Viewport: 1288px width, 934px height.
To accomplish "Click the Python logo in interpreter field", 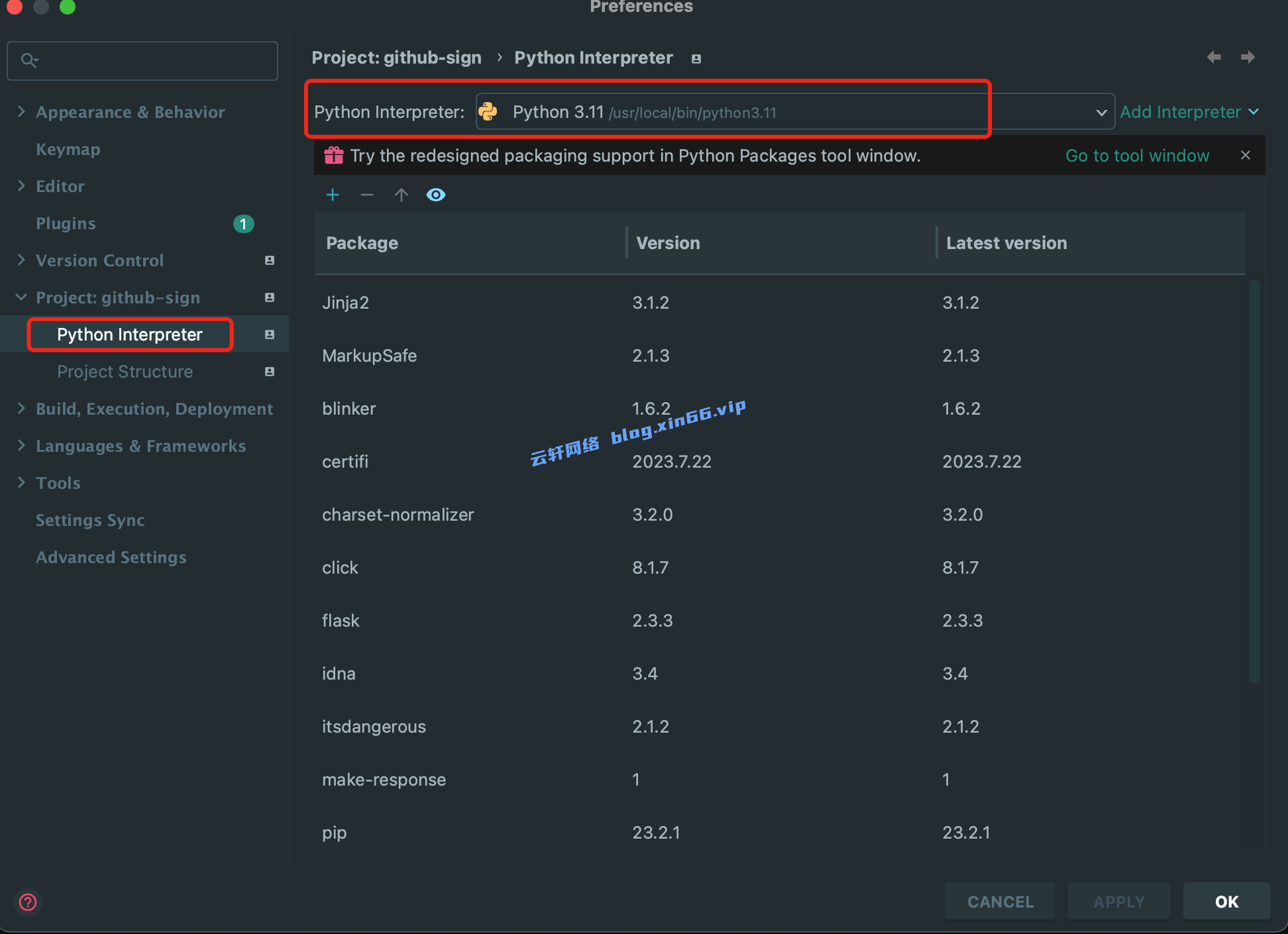I will [x=488, y=111].
